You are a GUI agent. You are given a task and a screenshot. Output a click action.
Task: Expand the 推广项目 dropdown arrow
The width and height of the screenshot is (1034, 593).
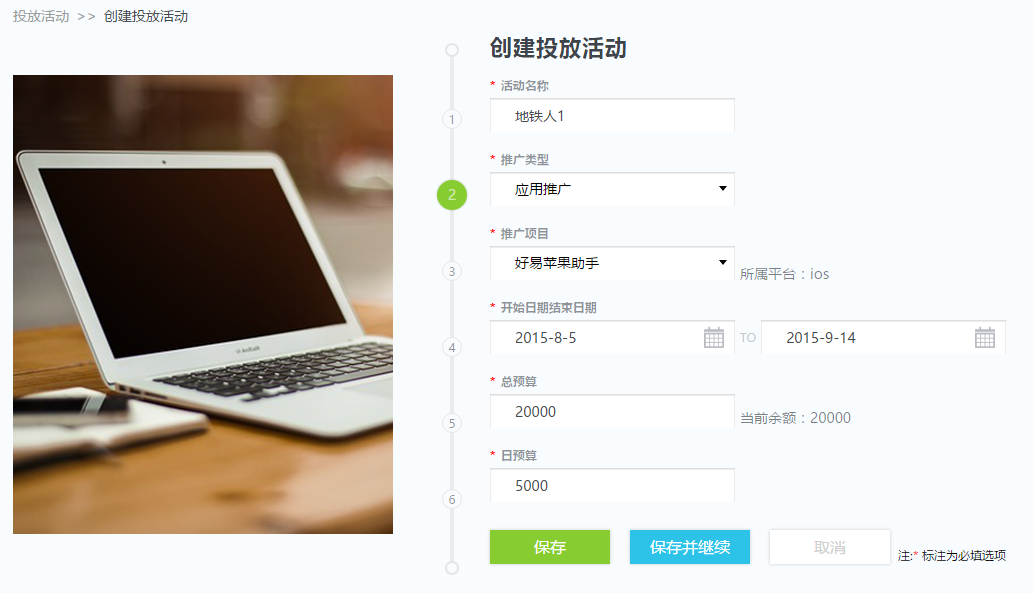click(723, 263)
